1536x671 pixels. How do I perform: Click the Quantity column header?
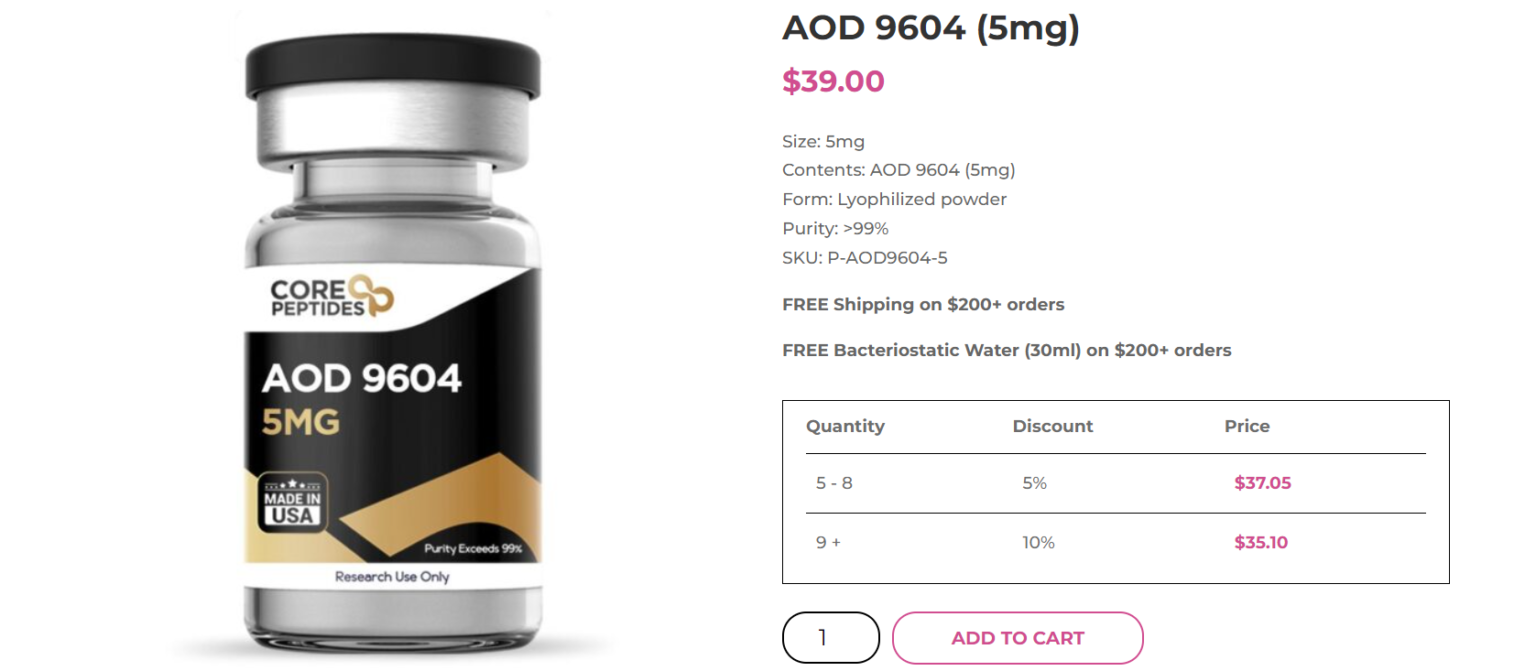point(846,425)
